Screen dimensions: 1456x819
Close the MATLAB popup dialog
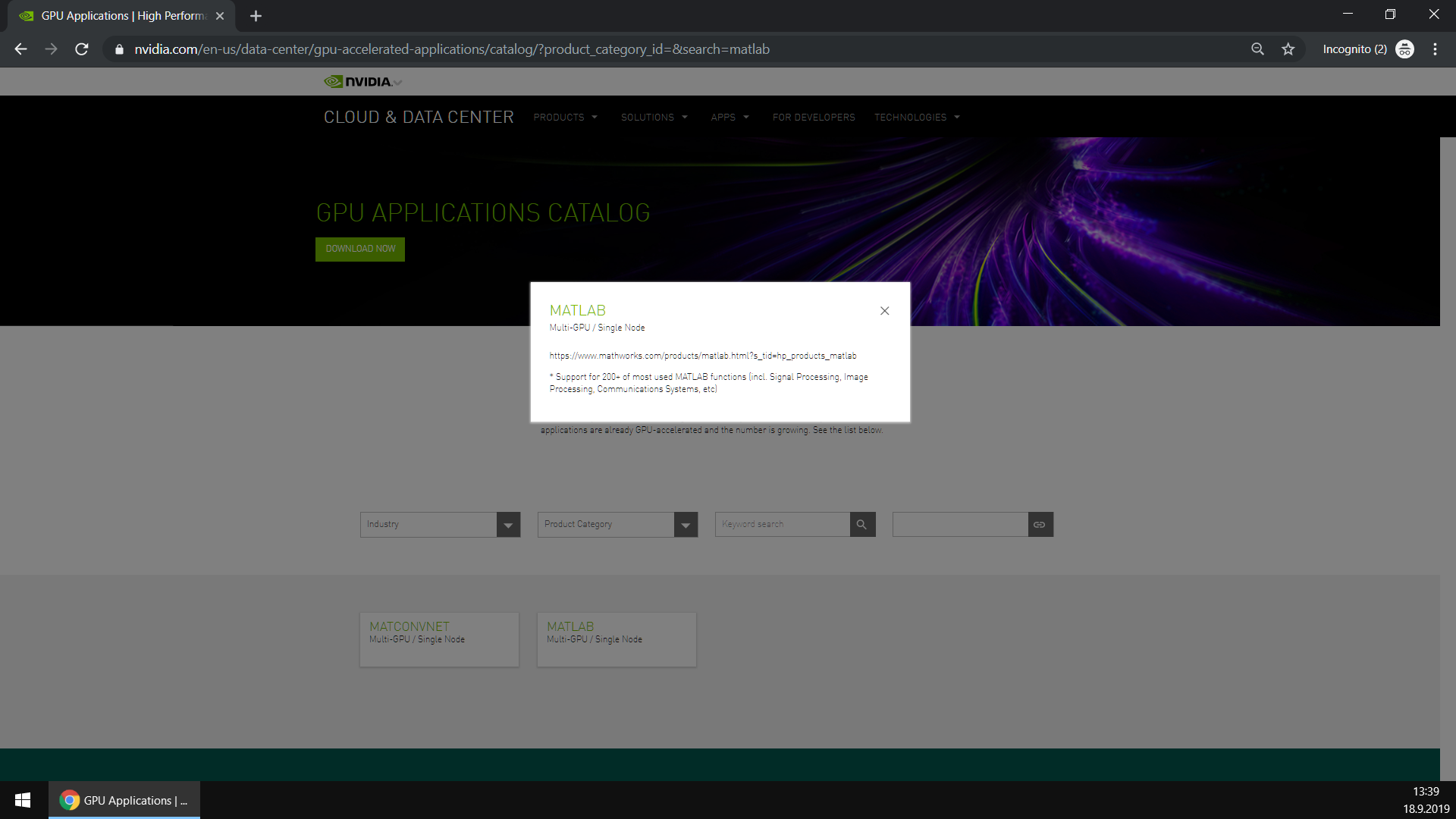coord(884,311)
